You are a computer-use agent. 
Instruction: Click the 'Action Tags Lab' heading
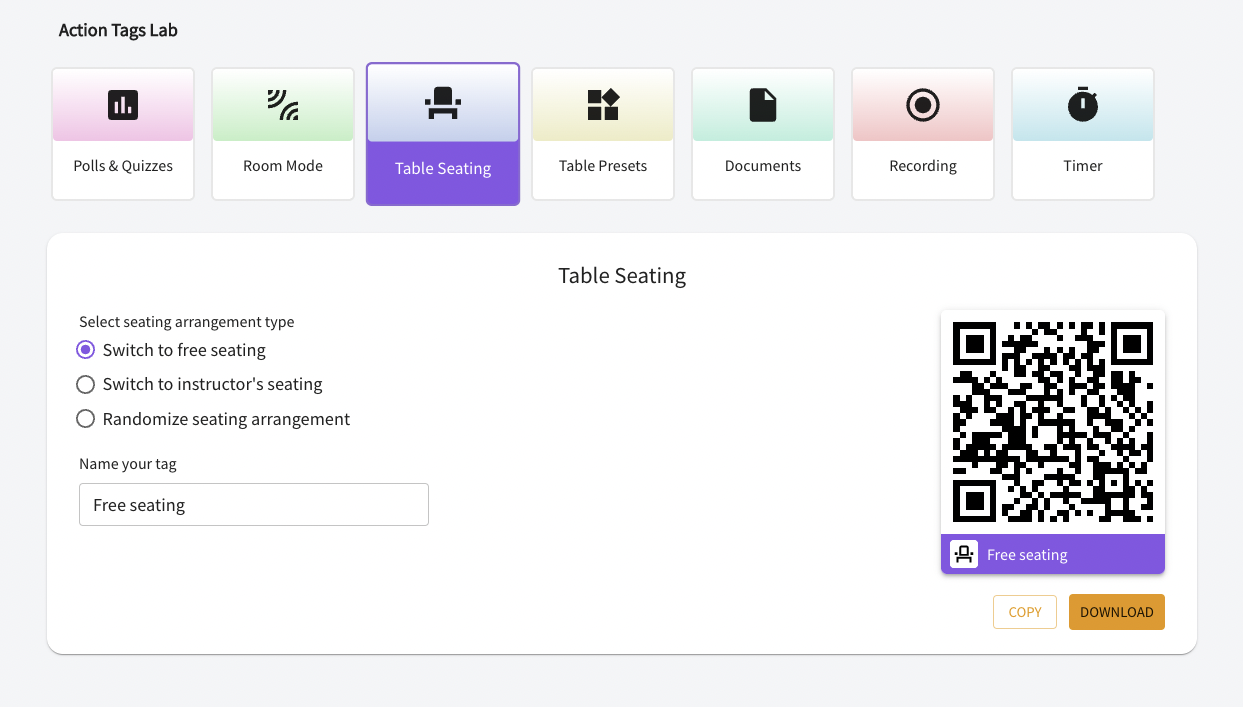tap(118, 30)
